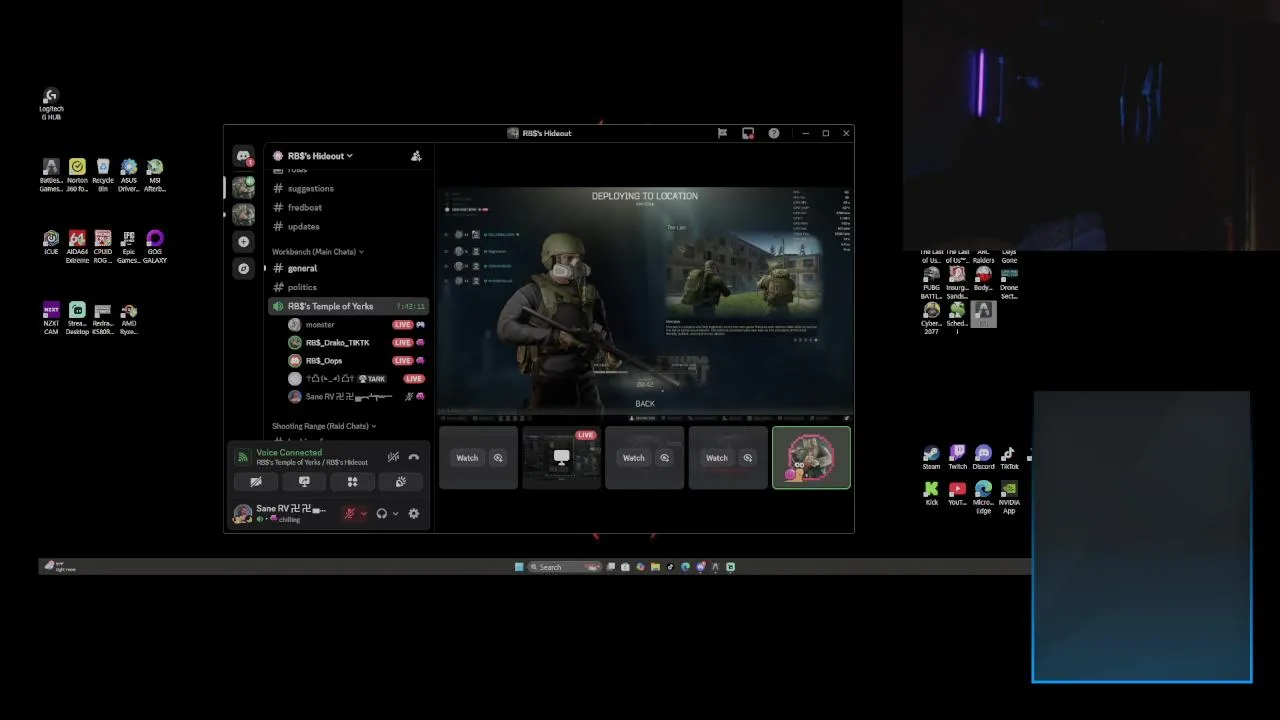Click user RB$_Oops in voice list
This screenshot has width=1280, height=720.
[324, 360]
